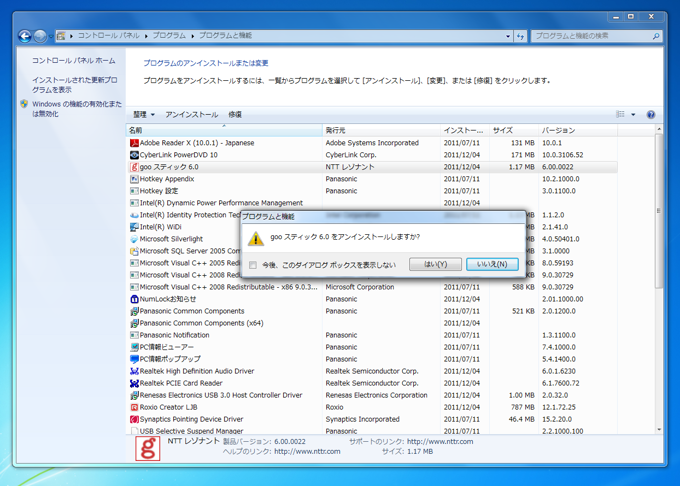Click コントロール パネル in the breadcrumb

pos(108,36)
